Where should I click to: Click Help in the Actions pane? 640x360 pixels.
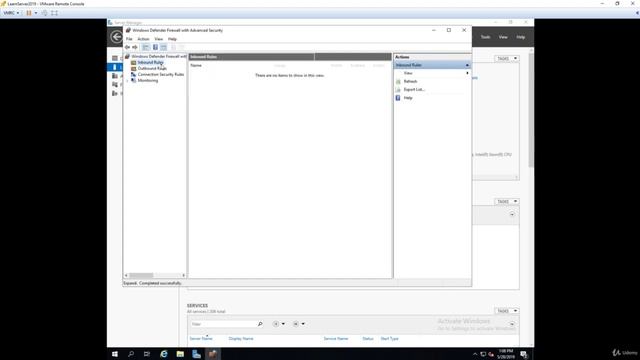(408, 98)
